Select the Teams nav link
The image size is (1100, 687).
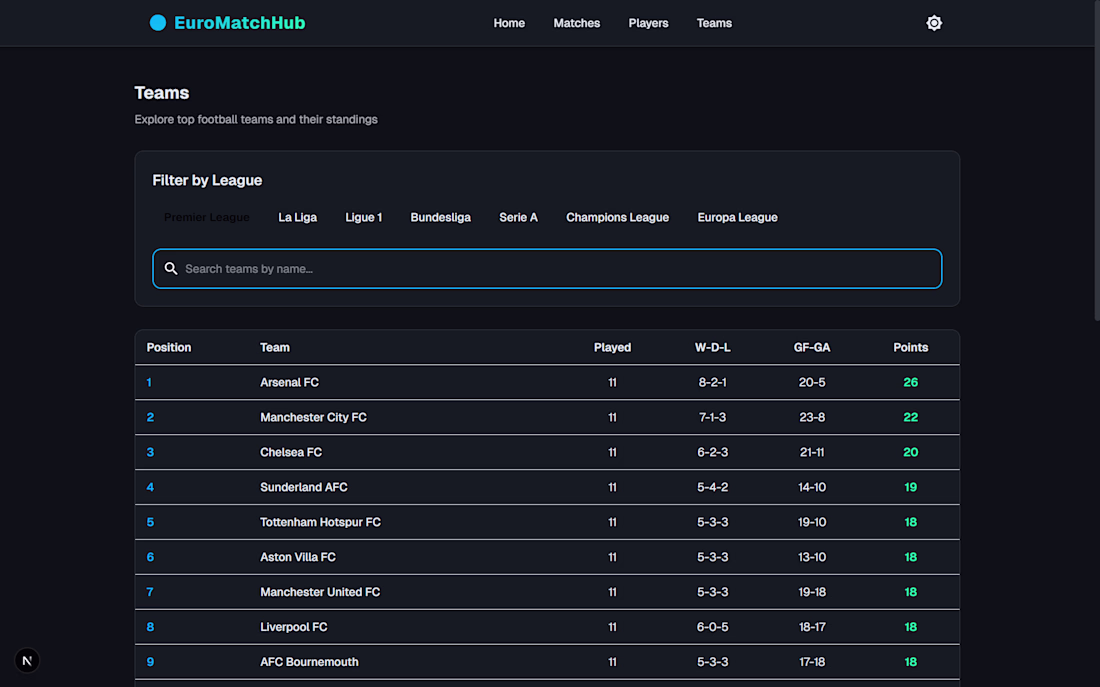714,23
